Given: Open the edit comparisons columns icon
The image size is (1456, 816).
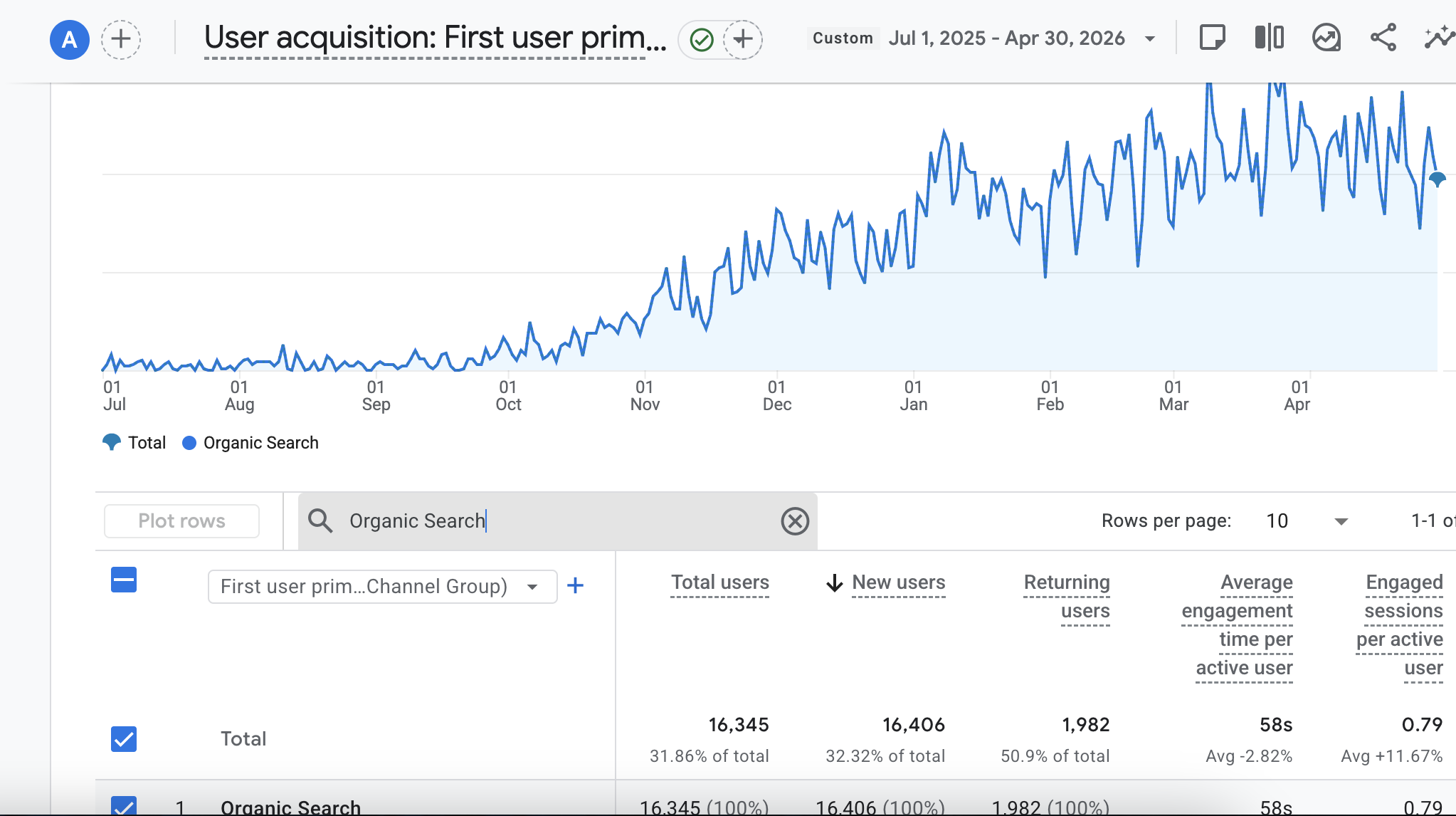Looking at the screenshot, I should coord(1269,38).
